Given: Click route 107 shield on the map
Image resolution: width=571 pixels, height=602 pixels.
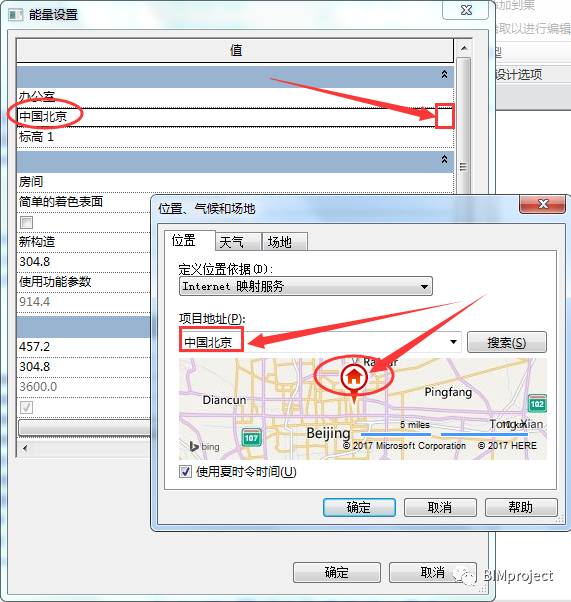Looking at the screenshot, I should [251, 438].
